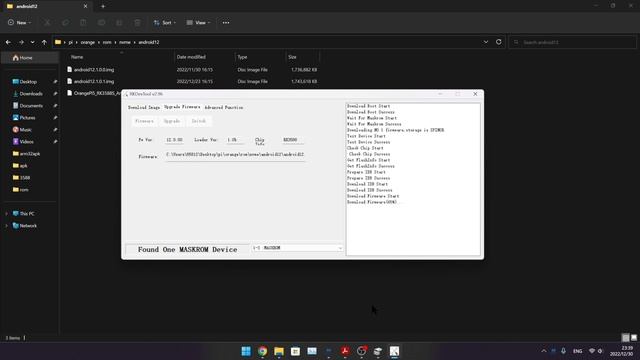Sort files by Date modified column
Image resolution: width=640 pixels, height=360 pixels.
[x=191, y=57]
